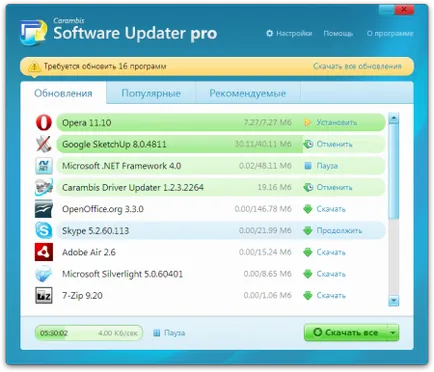
Task: Click the cancel clock icon for Carambis Driver Updater
Action: tap(308, 187)
